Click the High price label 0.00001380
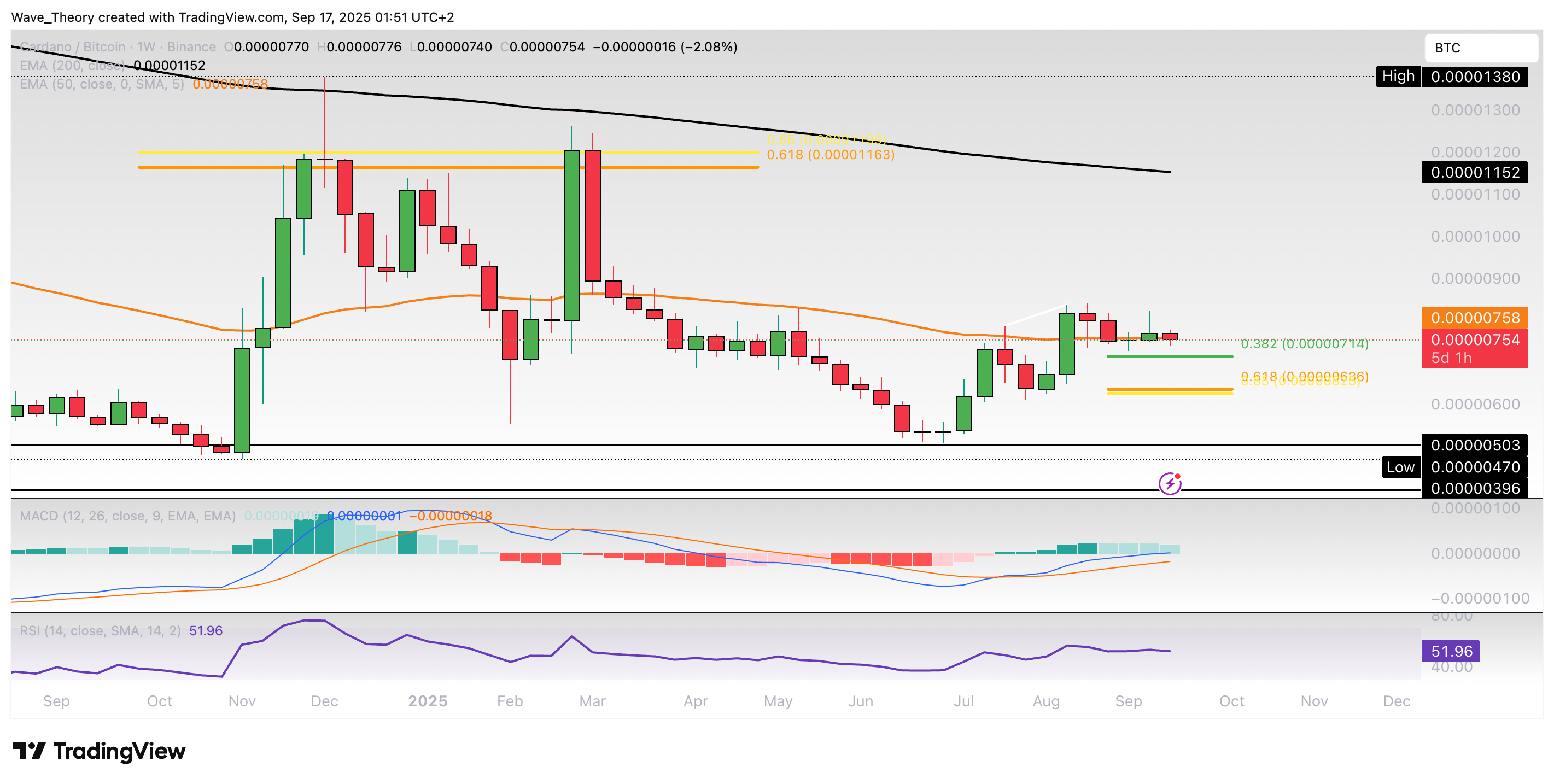Viewport: 1554px width, 784px height. (x=1476, y=77)
